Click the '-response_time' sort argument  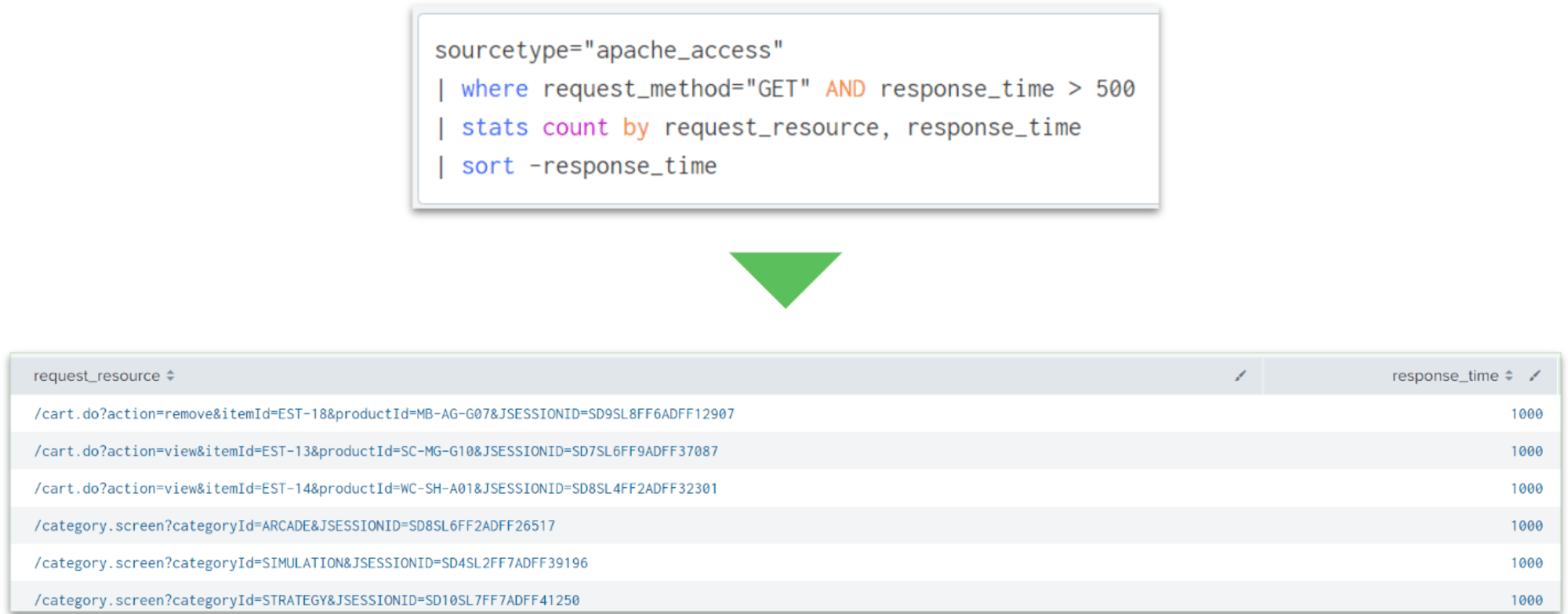pyautogui.click(x=623, y=166)
